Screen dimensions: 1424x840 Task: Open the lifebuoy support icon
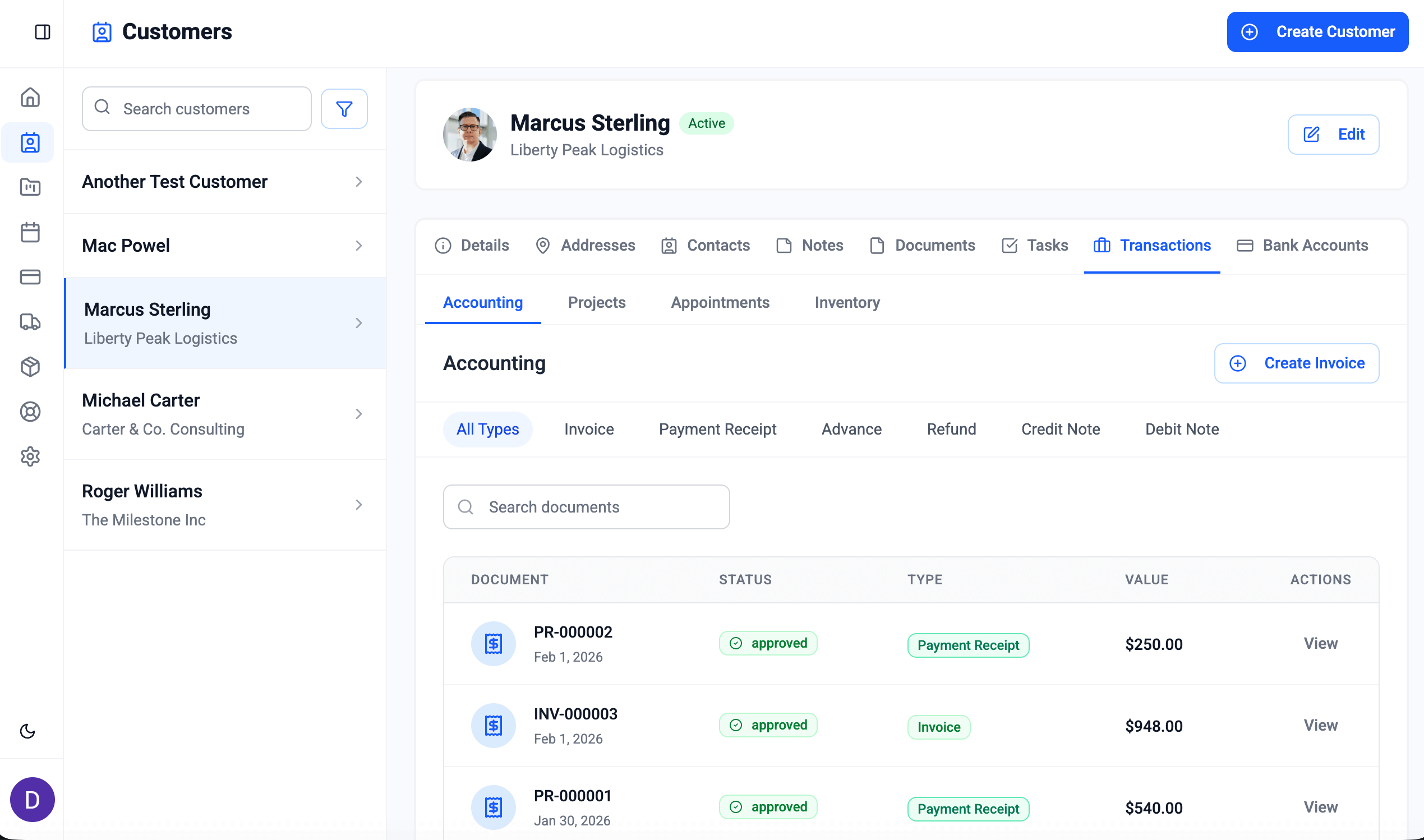[x=30, y=412]
